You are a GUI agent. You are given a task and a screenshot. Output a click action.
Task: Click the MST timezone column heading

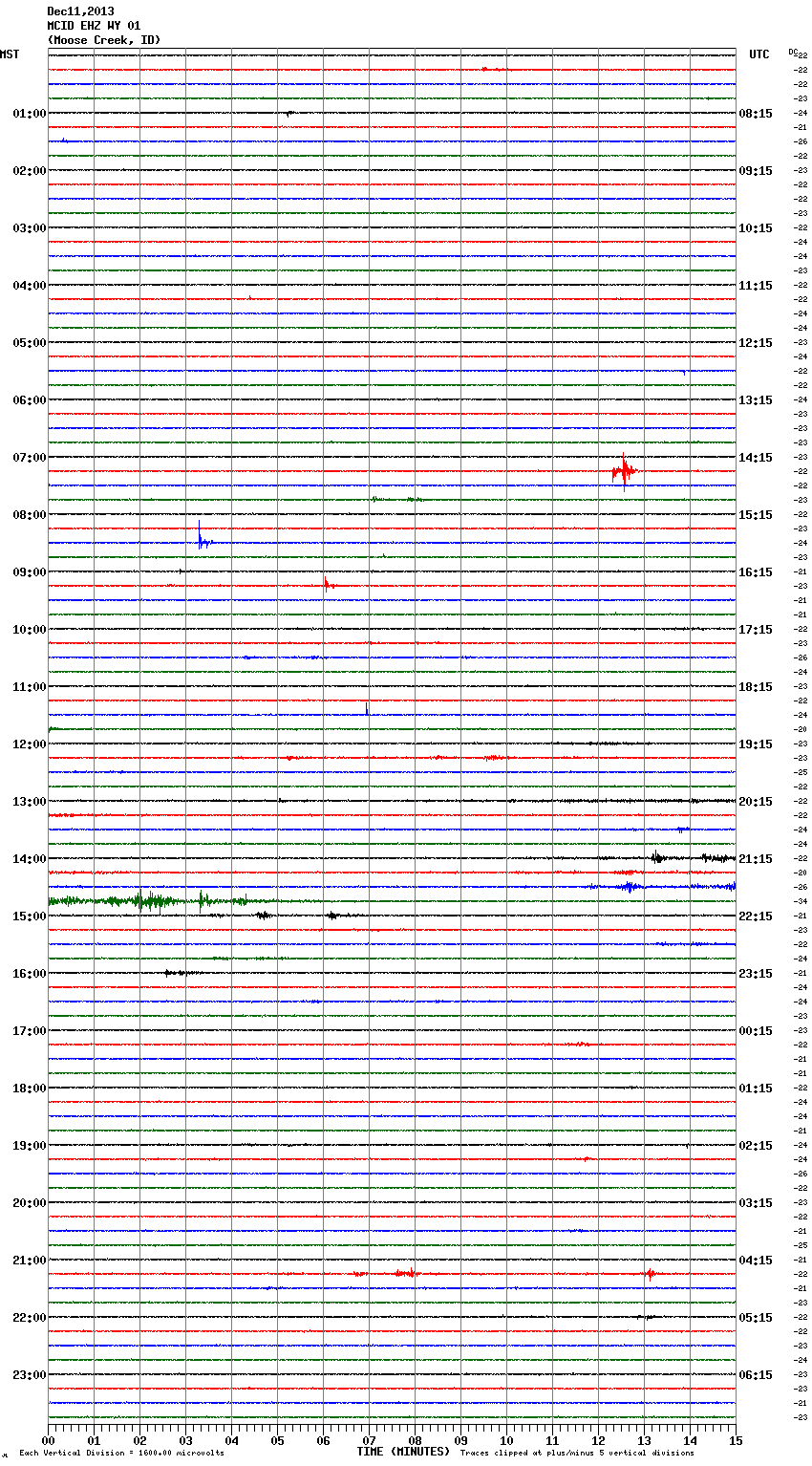10,54
